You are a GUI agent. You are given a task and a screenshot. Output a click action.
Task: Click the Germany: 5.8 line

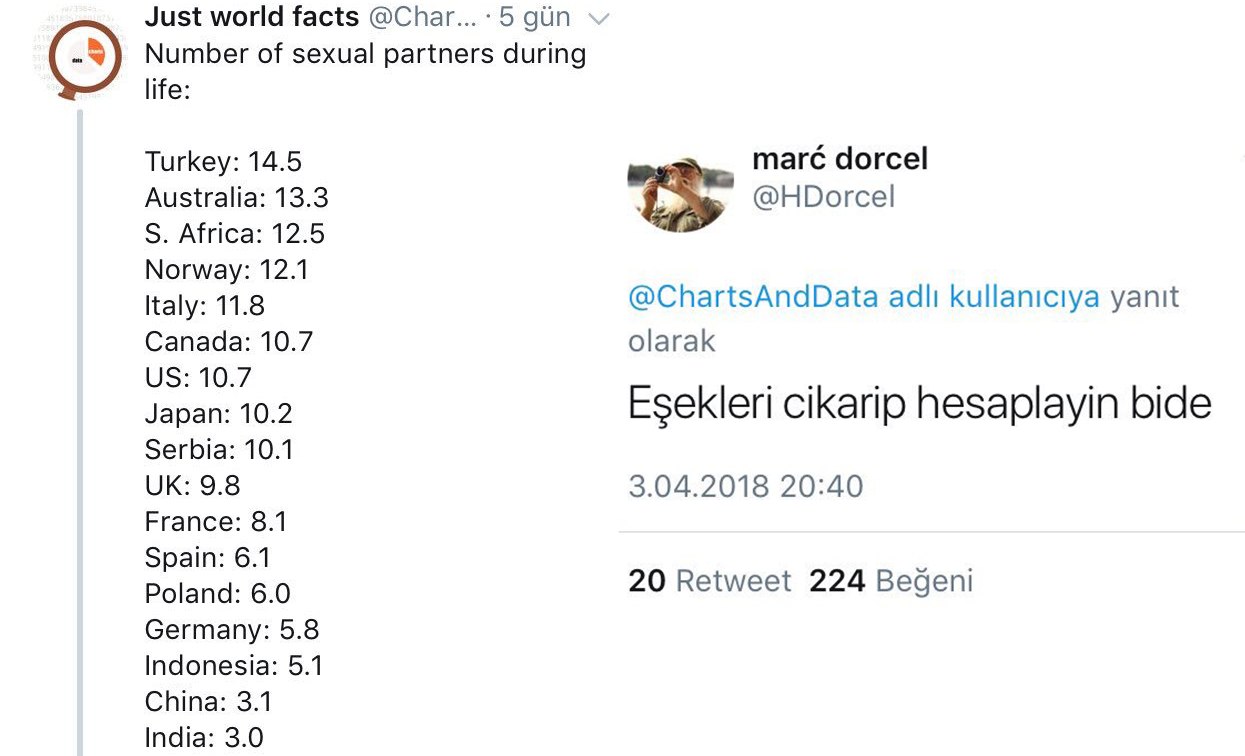232,630
